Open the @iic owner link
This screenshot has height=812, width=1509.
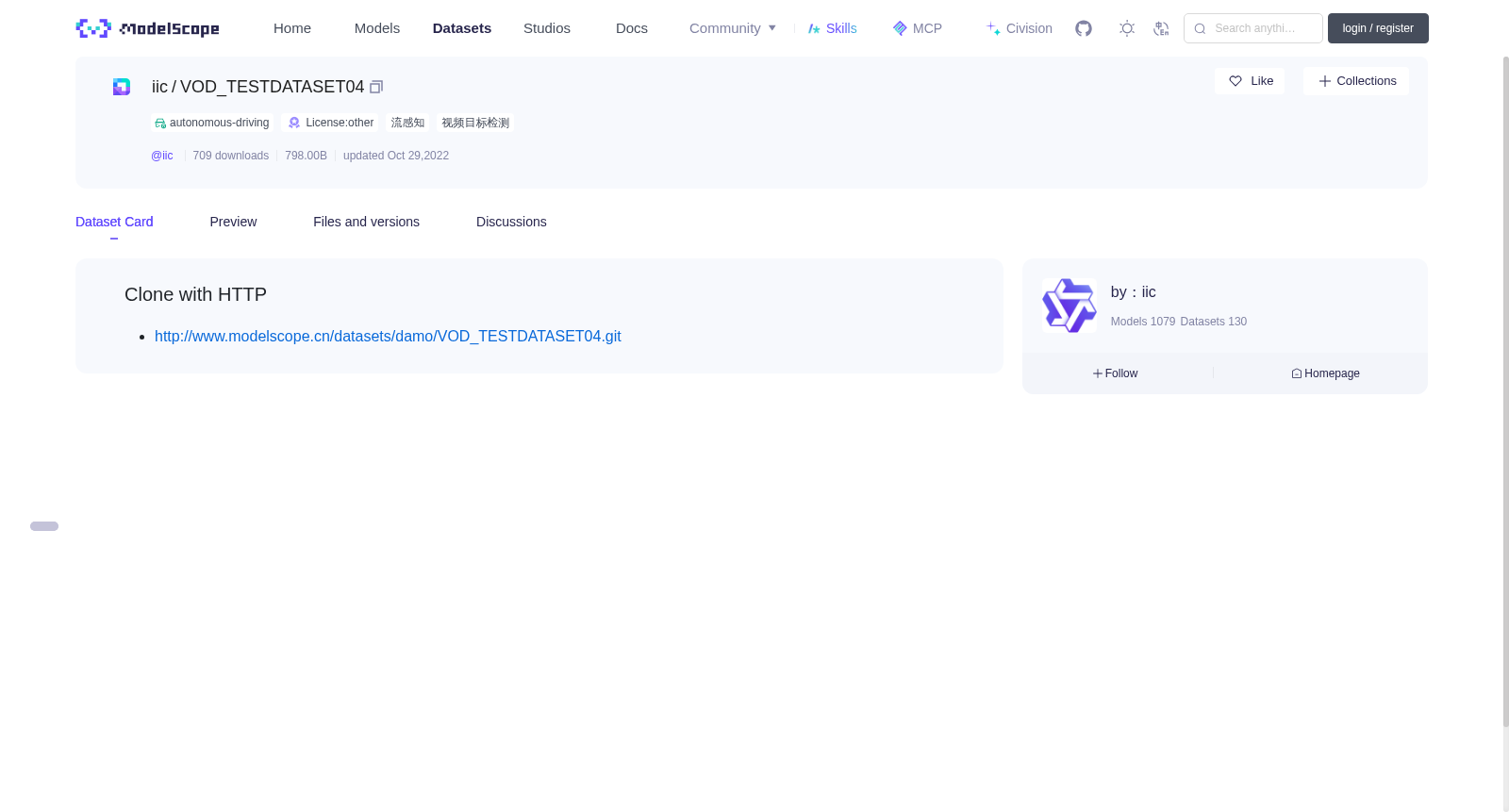[x=162, y=156]
